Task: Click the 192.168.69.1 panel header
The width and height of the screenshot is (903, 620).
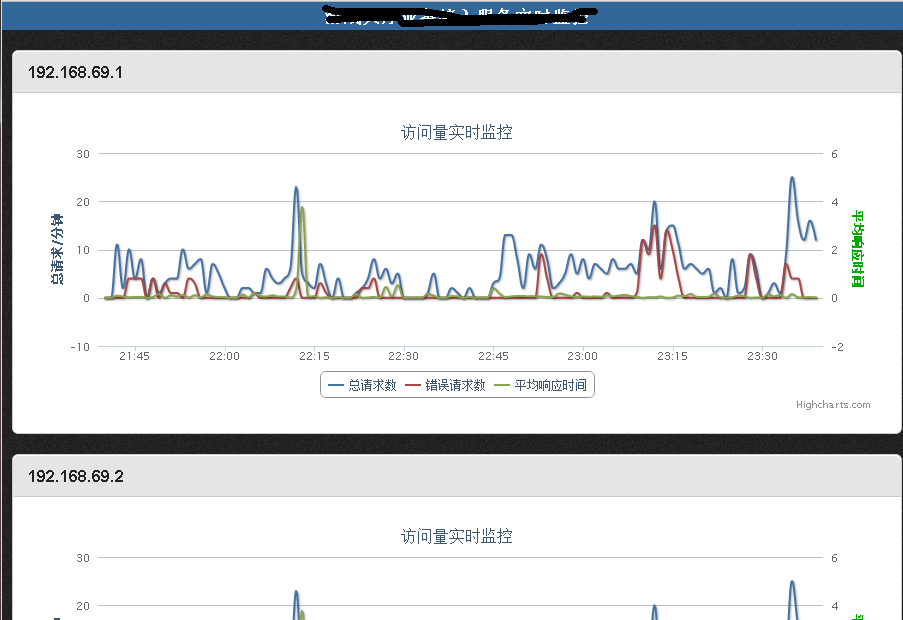Action: click(x=456, y=72)
